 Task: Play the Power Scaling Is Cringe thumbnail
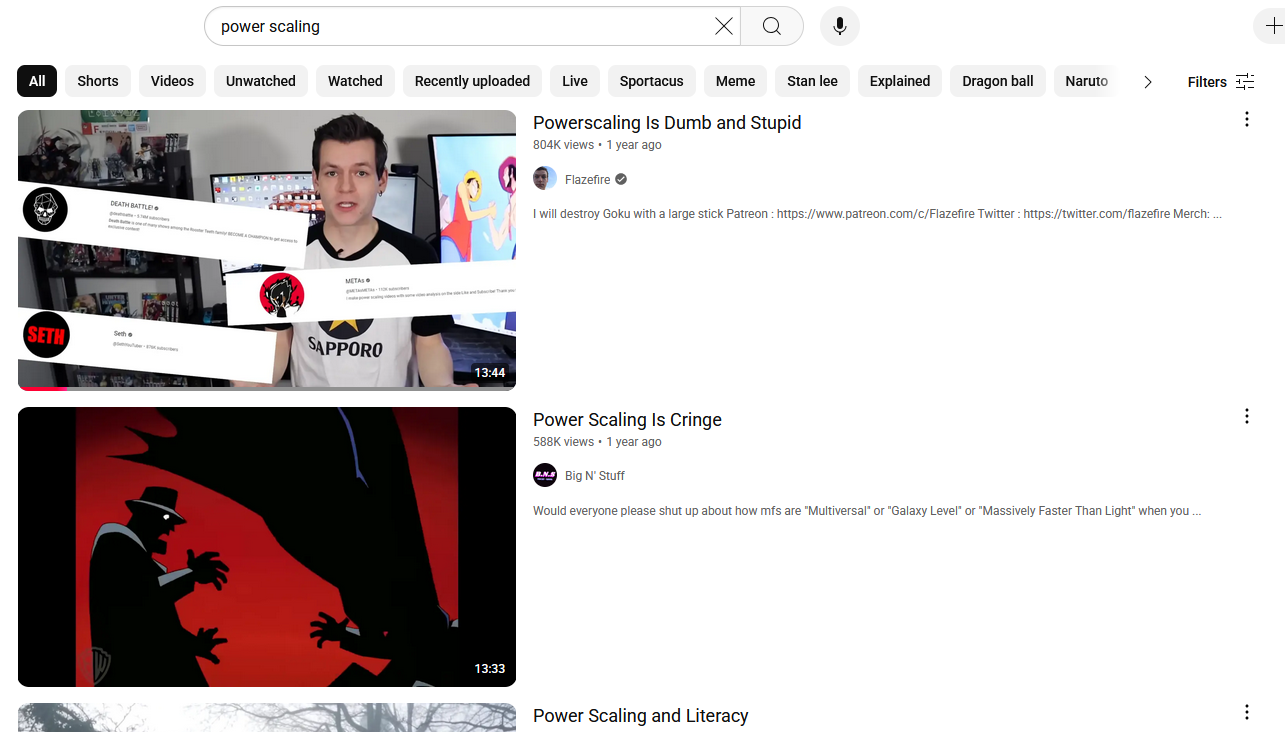267,547
